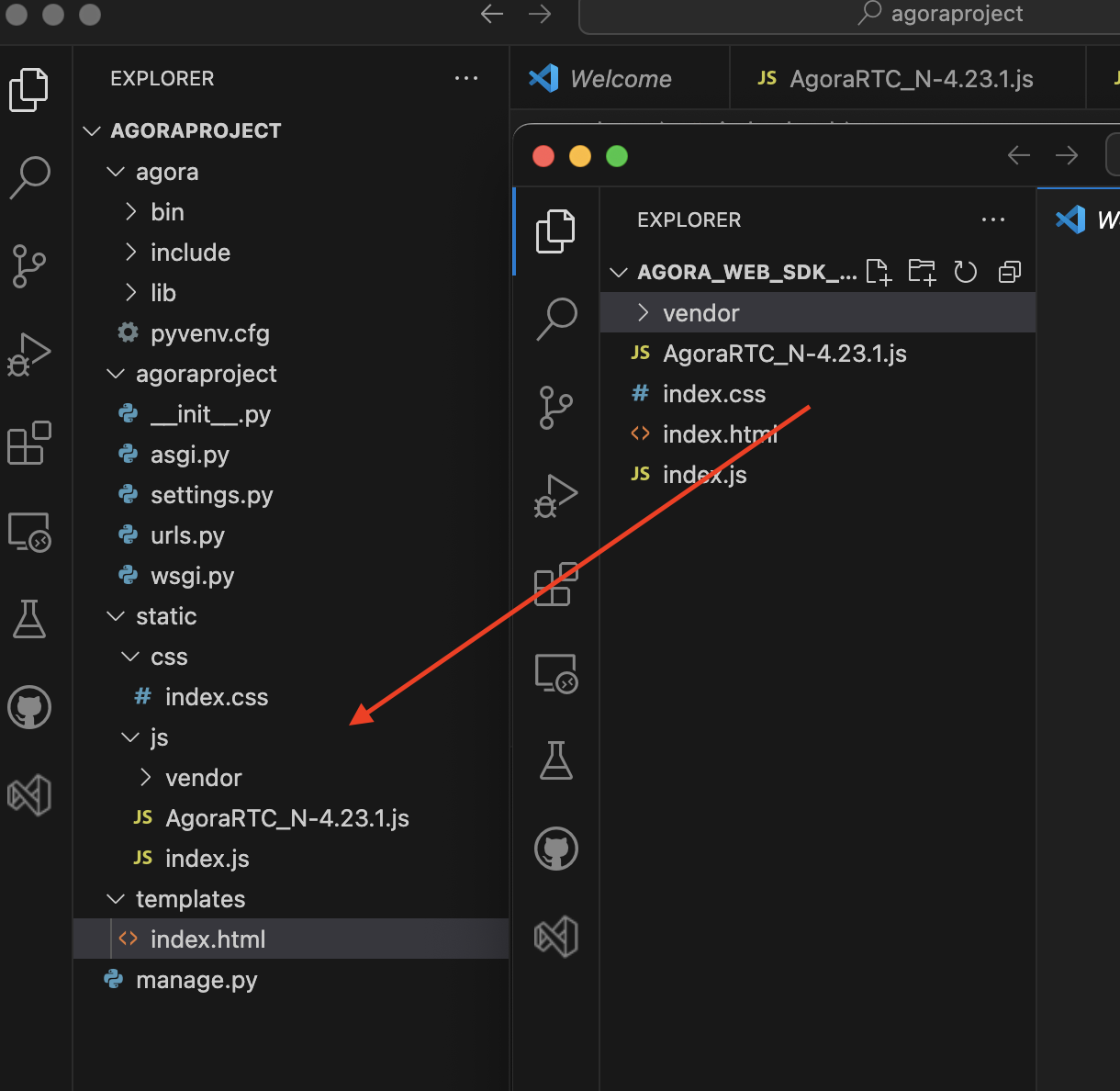Select index.html under the templates folder
The width and height of the screenshot is (1120, 1091).
(x=290, y=939)
